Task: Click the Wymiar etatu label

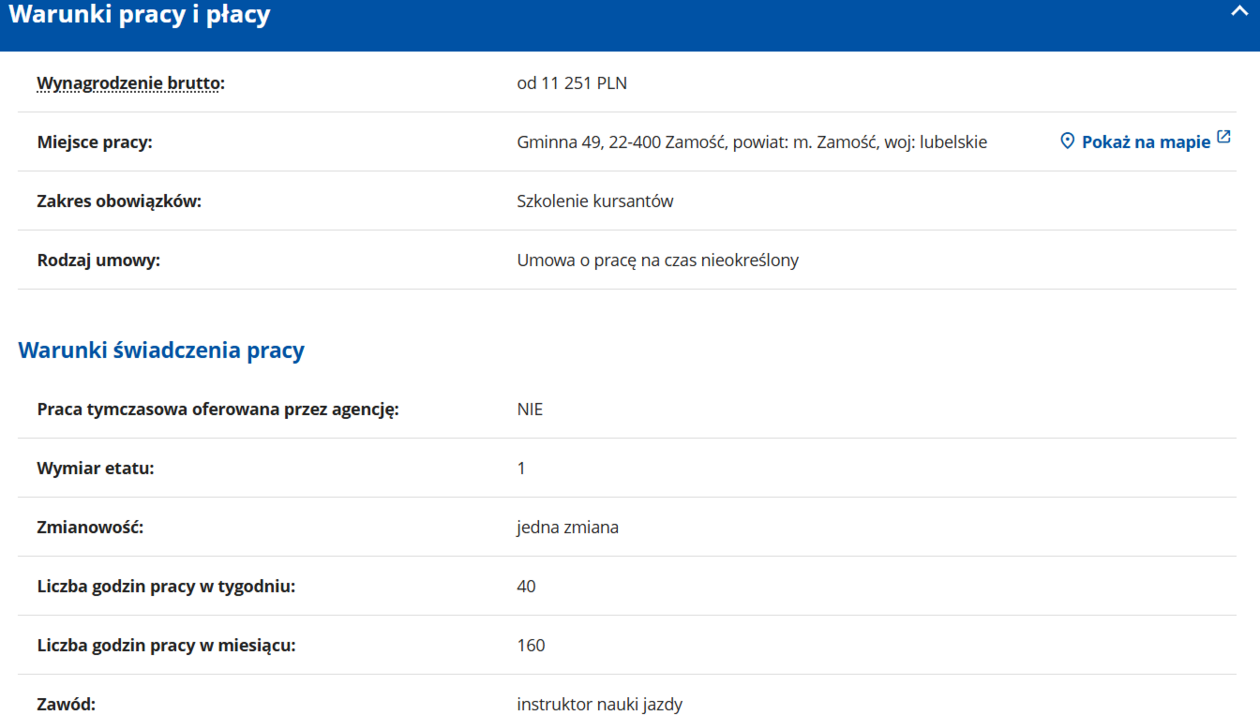Action: coord(95,468)
